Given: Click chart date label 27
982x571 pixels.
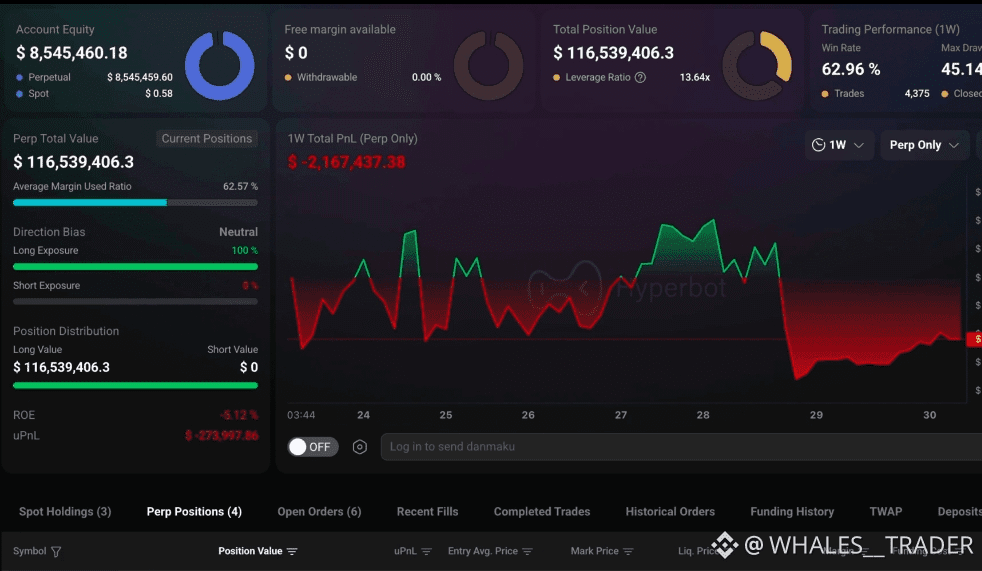Looking at the screenshot, I should (621, 415).
